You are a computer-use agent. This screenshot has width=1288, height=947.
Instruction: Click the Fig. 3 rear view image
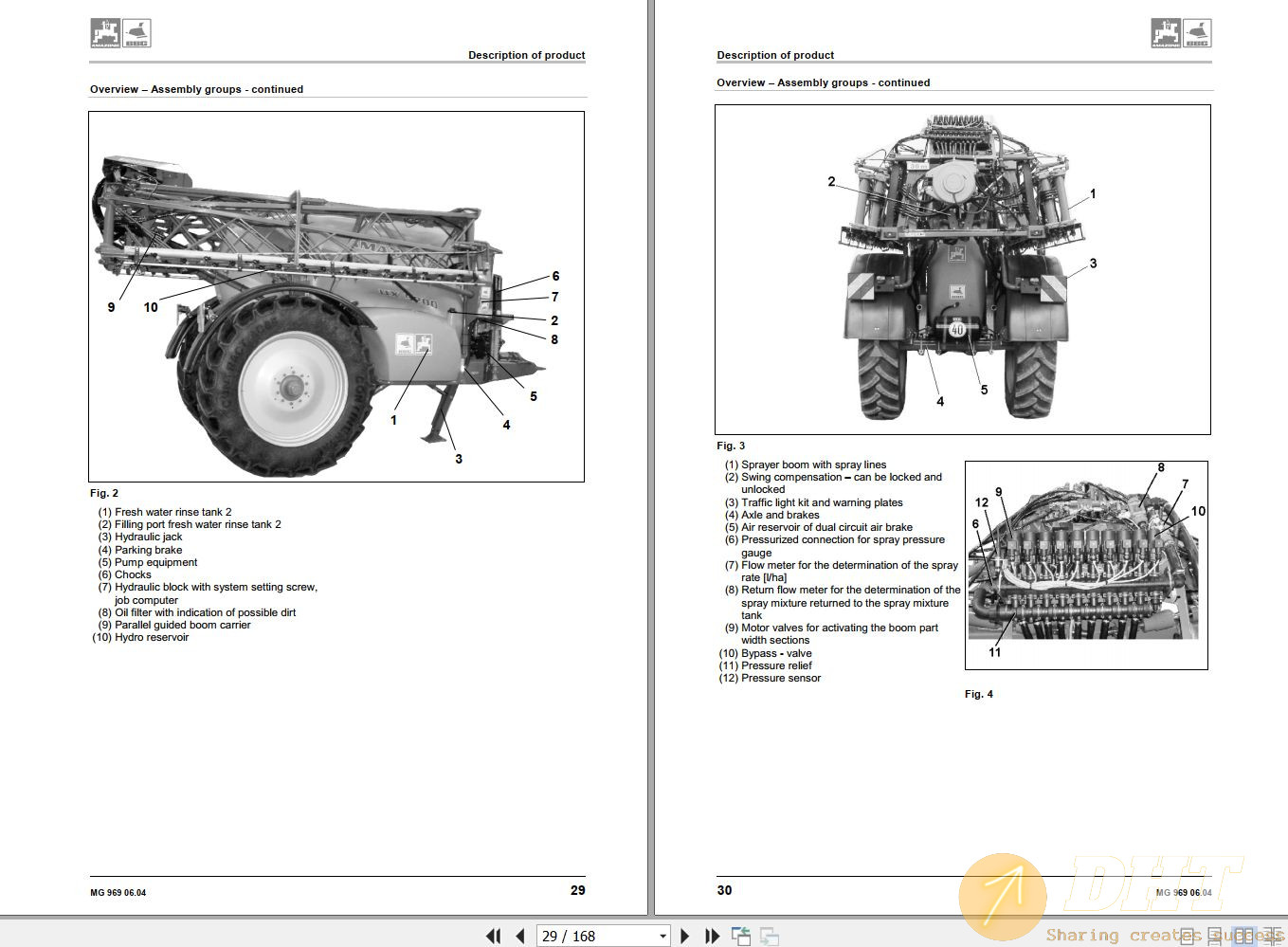(962, 269)
